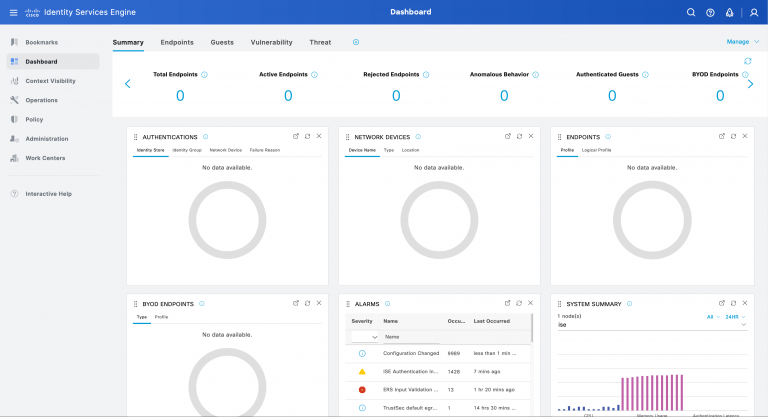Refresh the summary metrics strip
768x417 pixels.
[747, 61]
